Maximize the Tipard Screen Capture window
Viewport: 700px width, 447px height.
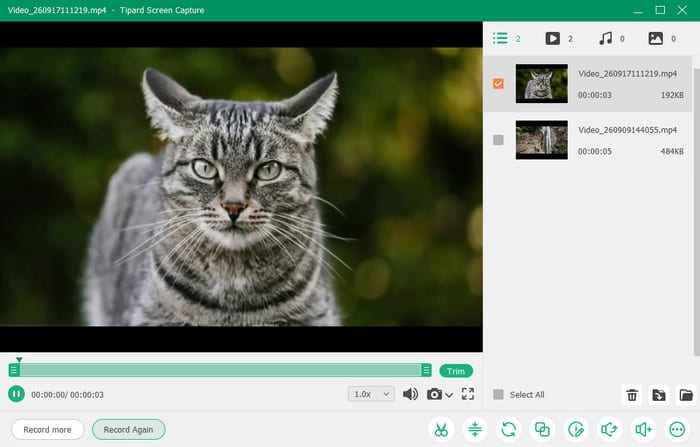(660, 10)
